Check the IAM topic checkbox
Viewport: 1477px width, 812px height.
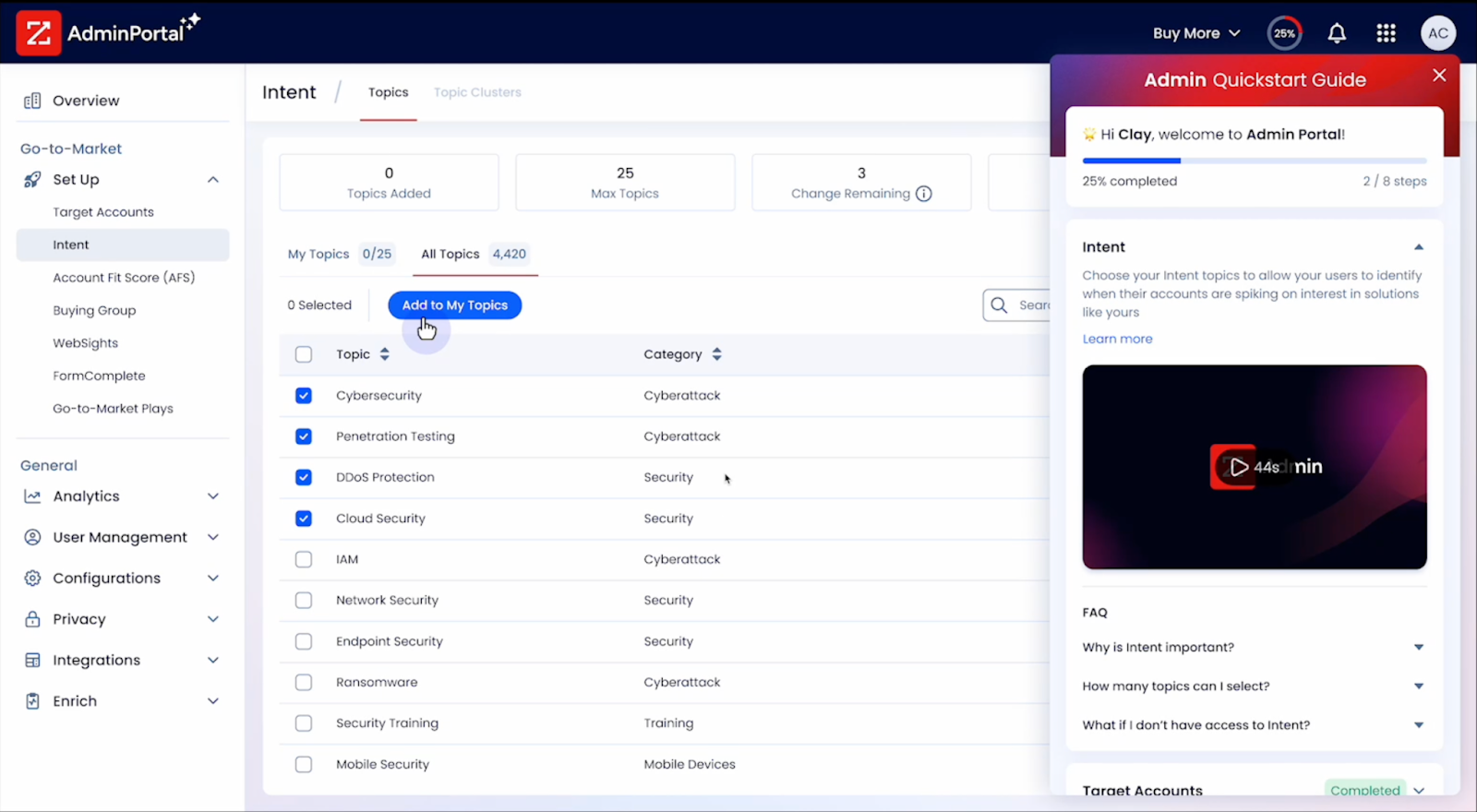coord(304,559)
